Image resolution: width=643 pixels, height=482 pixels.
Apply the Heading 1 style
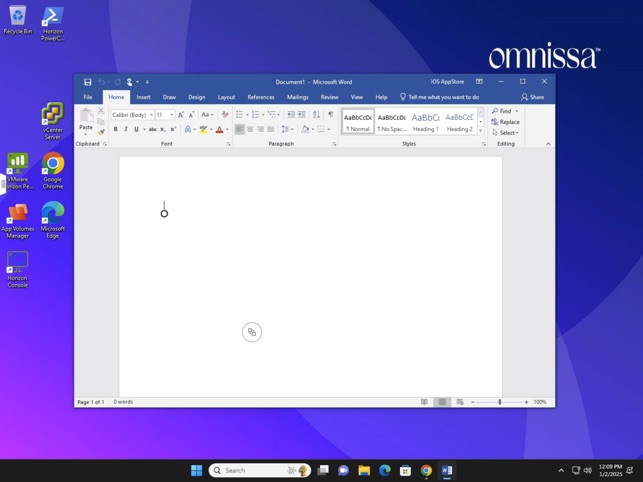coord(425,122)
